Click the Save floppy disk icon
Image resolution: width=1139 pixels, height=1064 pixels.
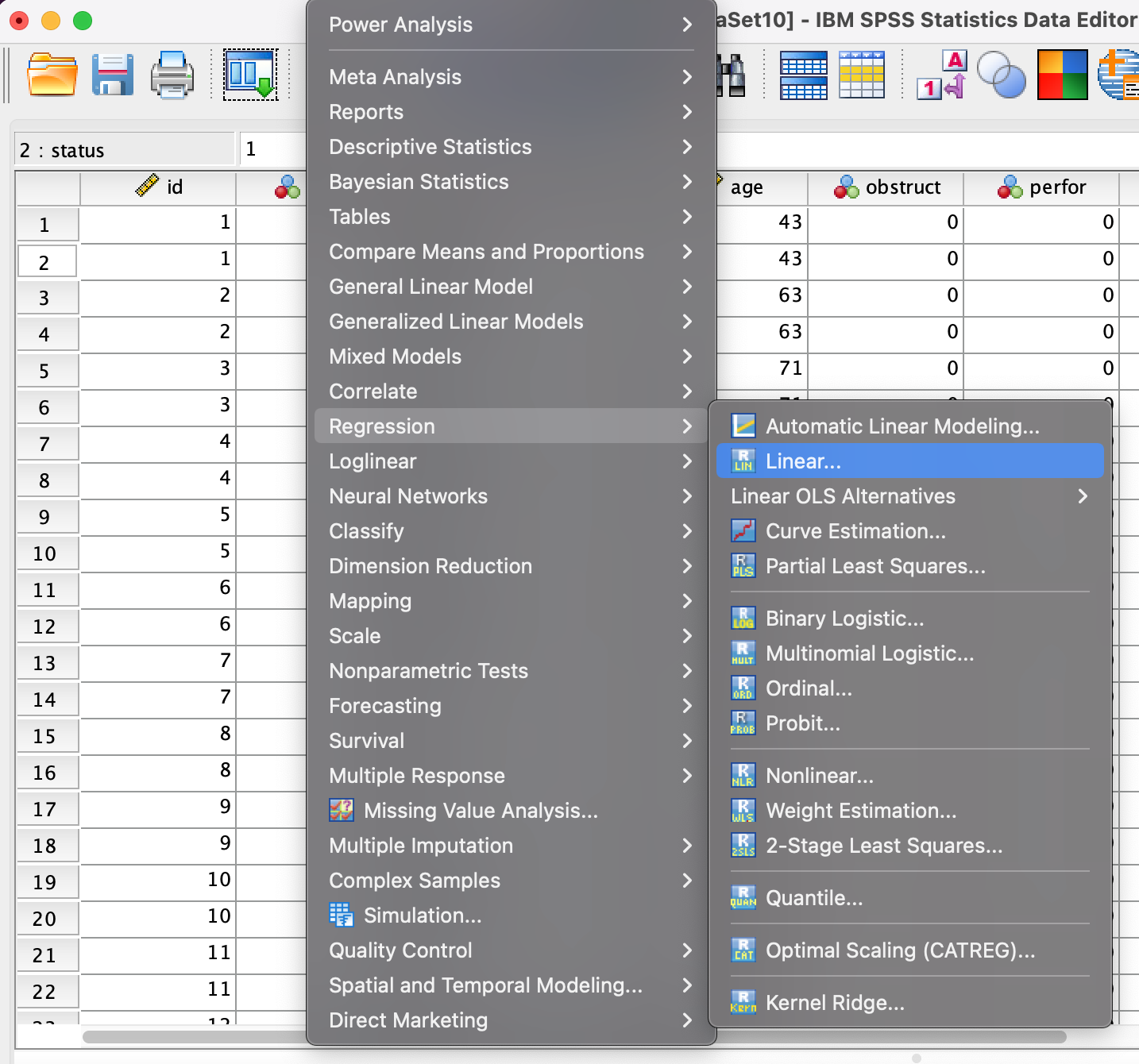[x=112, y=75]
